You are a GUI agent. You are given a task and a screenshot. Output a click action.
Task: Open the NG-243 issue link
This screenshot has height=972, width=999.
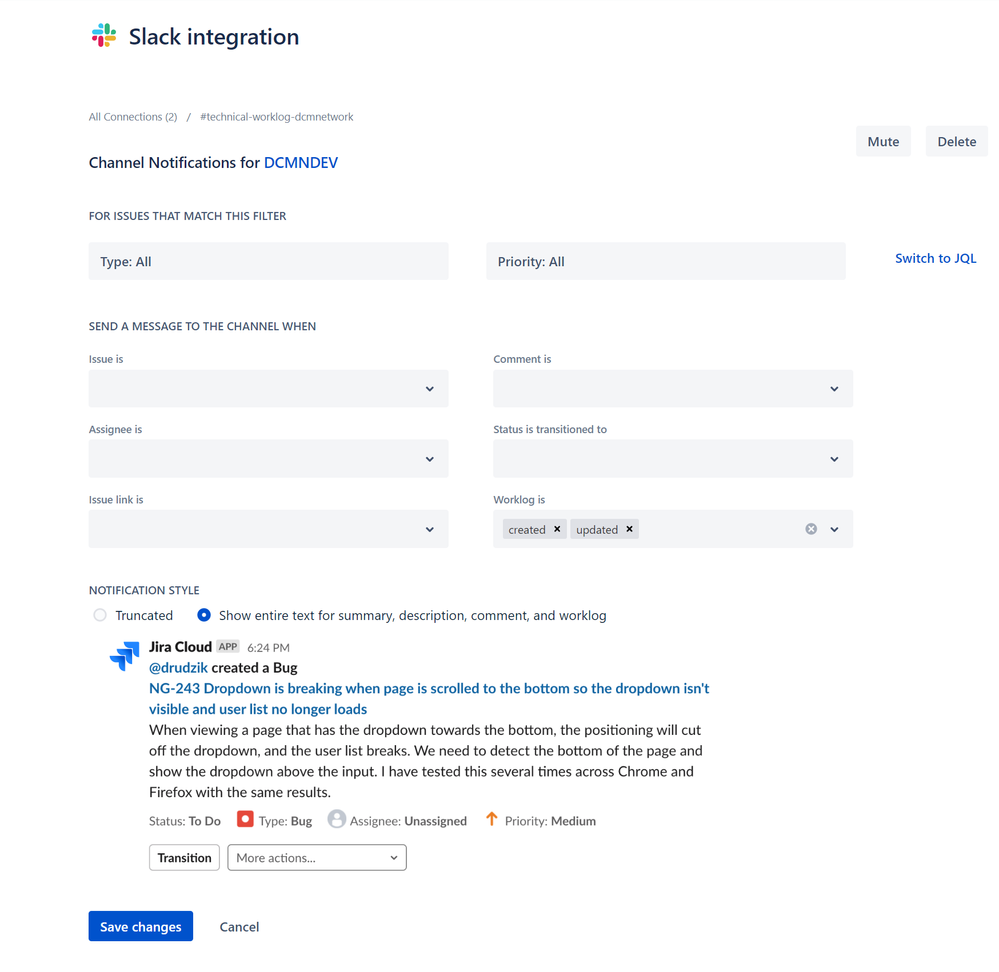(x=429, y=699)
